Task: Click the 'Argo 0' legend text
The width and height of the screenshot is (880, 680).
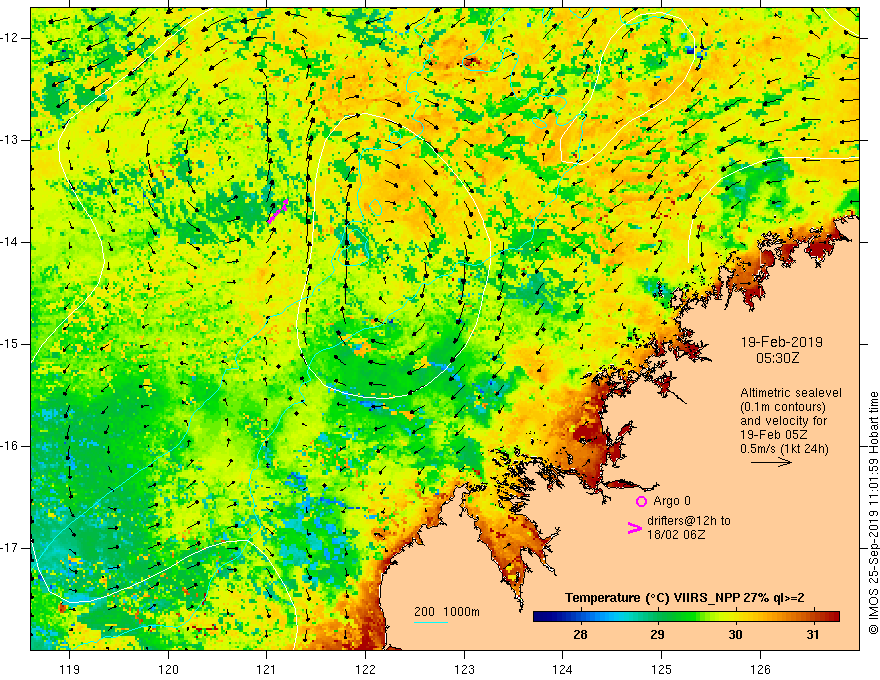Action: click(x=672, y=501)
